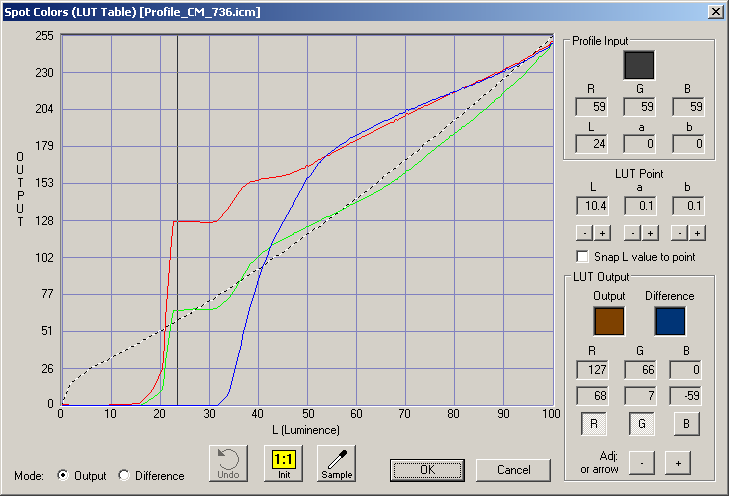Click Profile Input G value field
This screenshot has height=496, width=729.
(x=640, y=107)
